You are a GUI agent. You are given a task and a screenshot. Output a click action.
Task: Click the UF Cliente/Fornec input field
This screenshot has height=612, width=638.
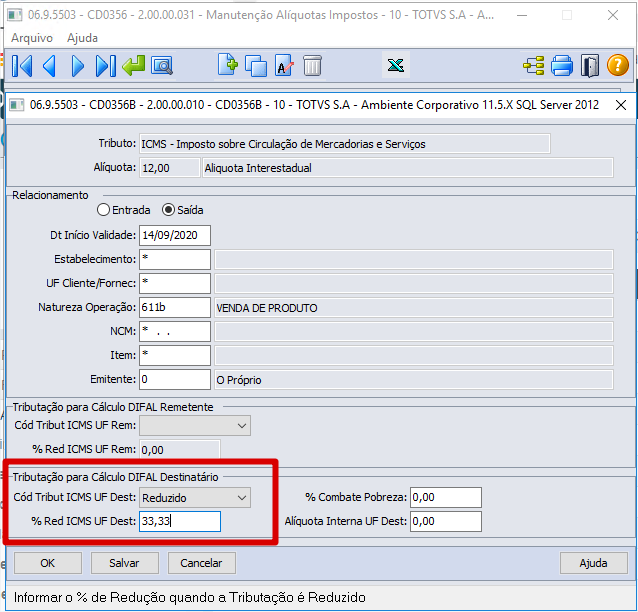point(175,284)
